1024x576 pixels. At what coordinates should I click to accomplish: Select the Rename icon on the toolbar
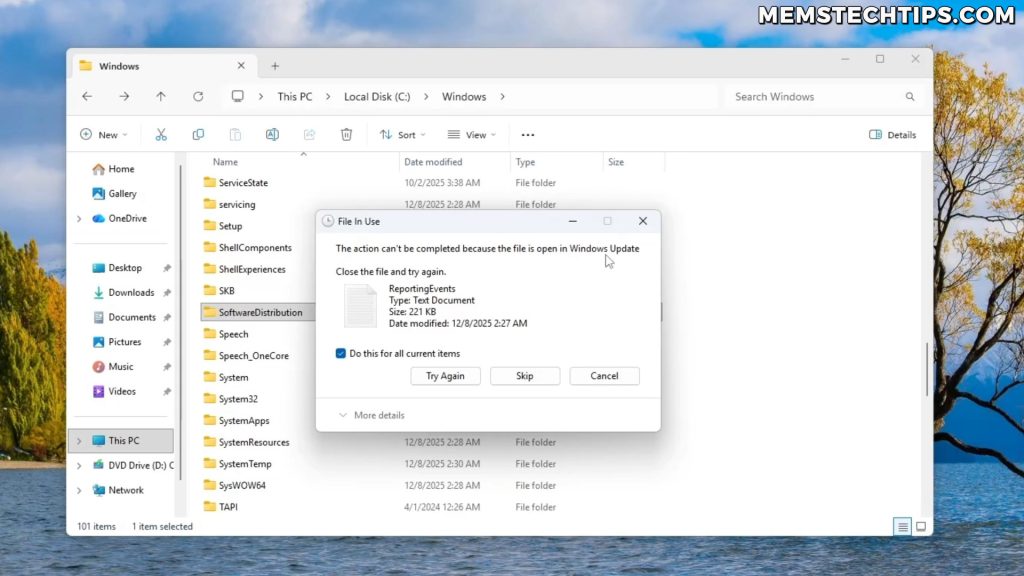[x=272, y=134]
